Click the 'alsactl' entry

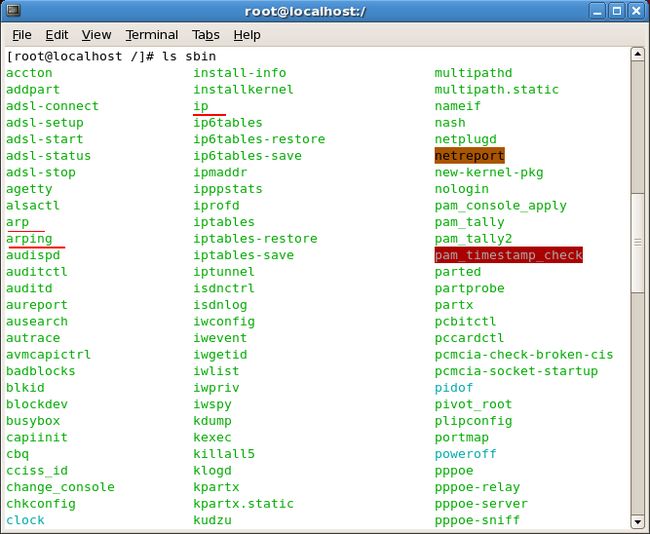pos(33,206)
